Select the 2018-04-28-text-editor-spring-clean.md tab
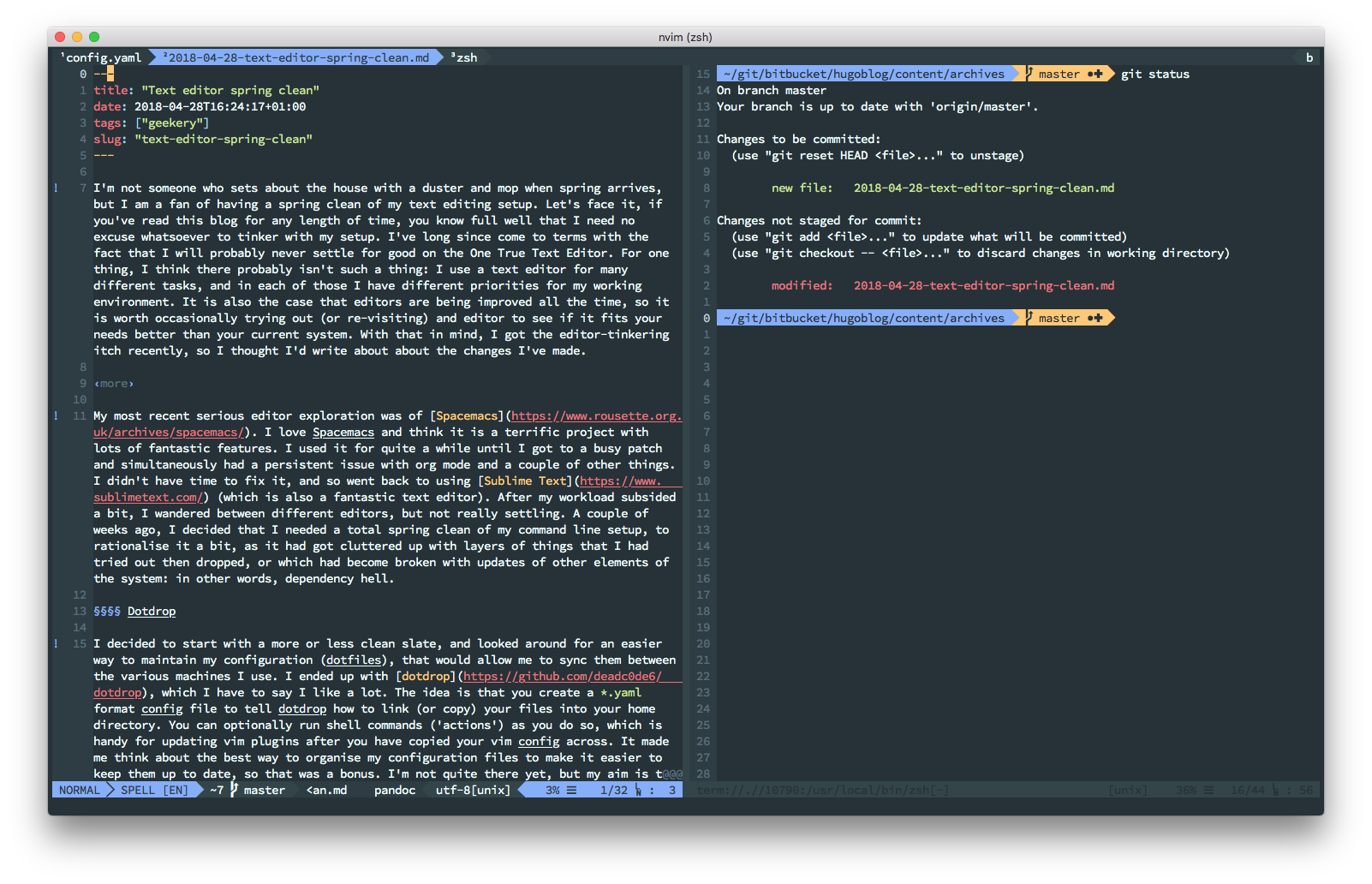The height and width of the screenshot is (884, 1372). [298, 57]
